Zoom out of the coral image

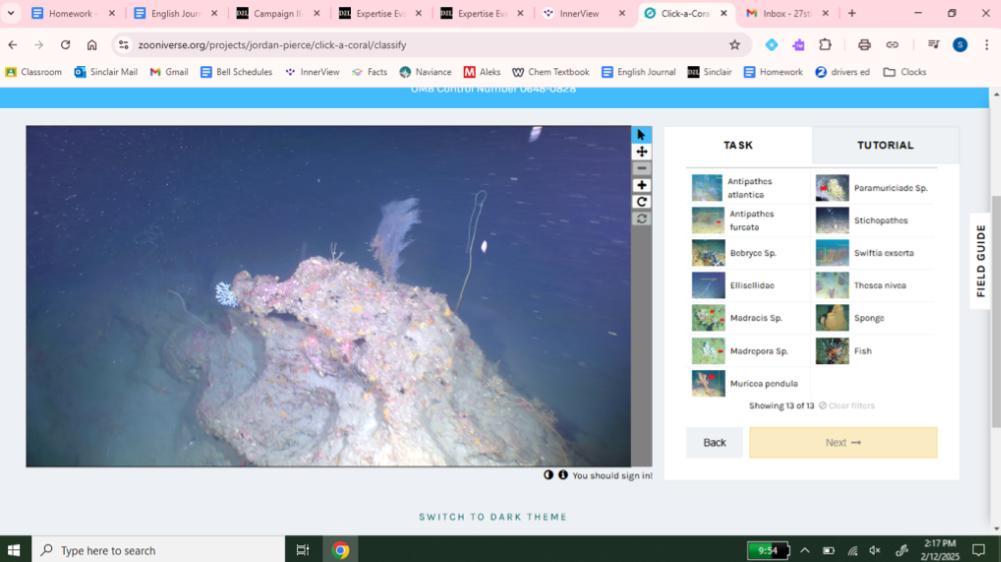(x=642, y=168)
